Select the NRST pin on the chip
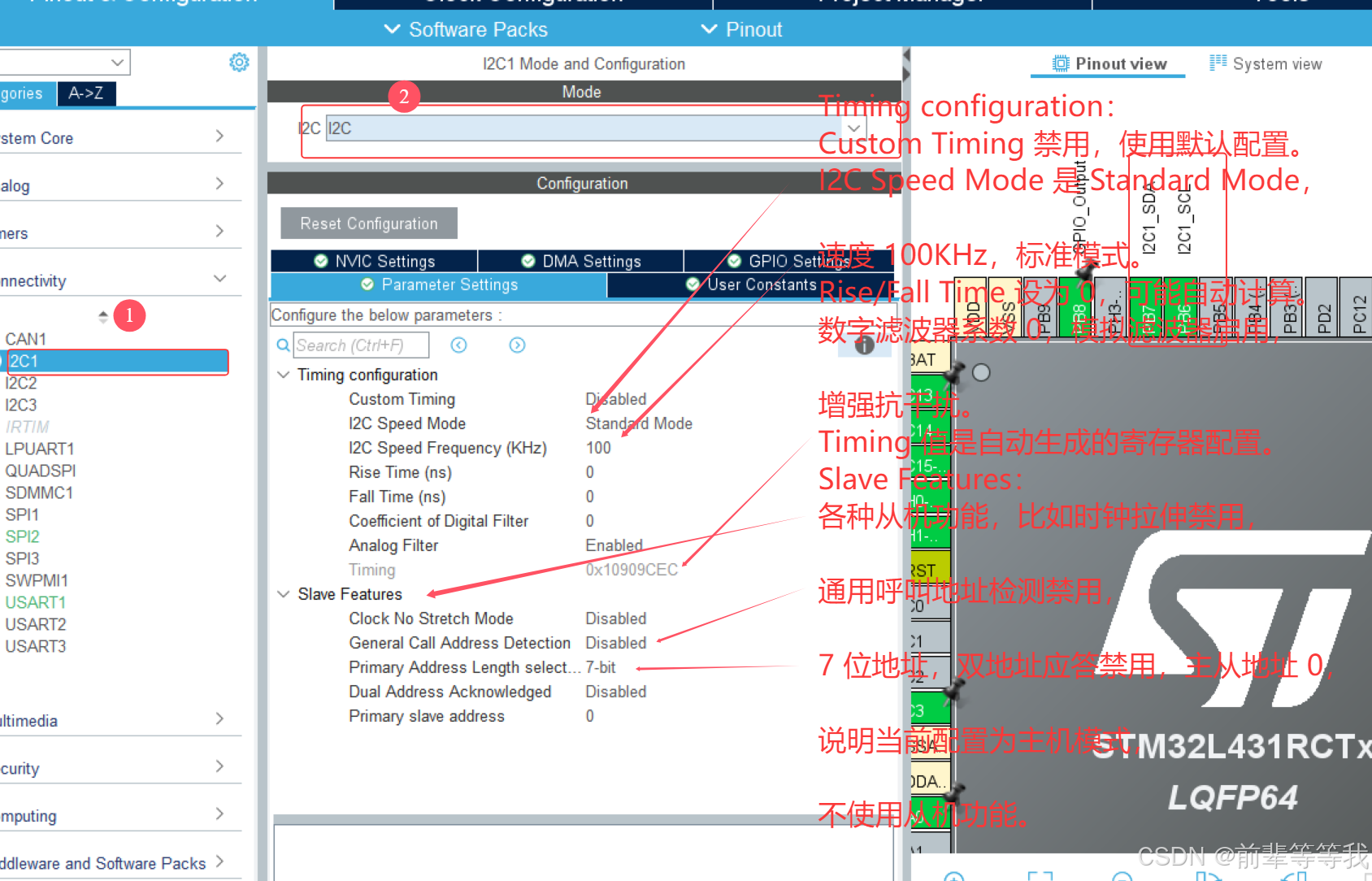This screenshot has width=1372, height=881. coord(931,567)
